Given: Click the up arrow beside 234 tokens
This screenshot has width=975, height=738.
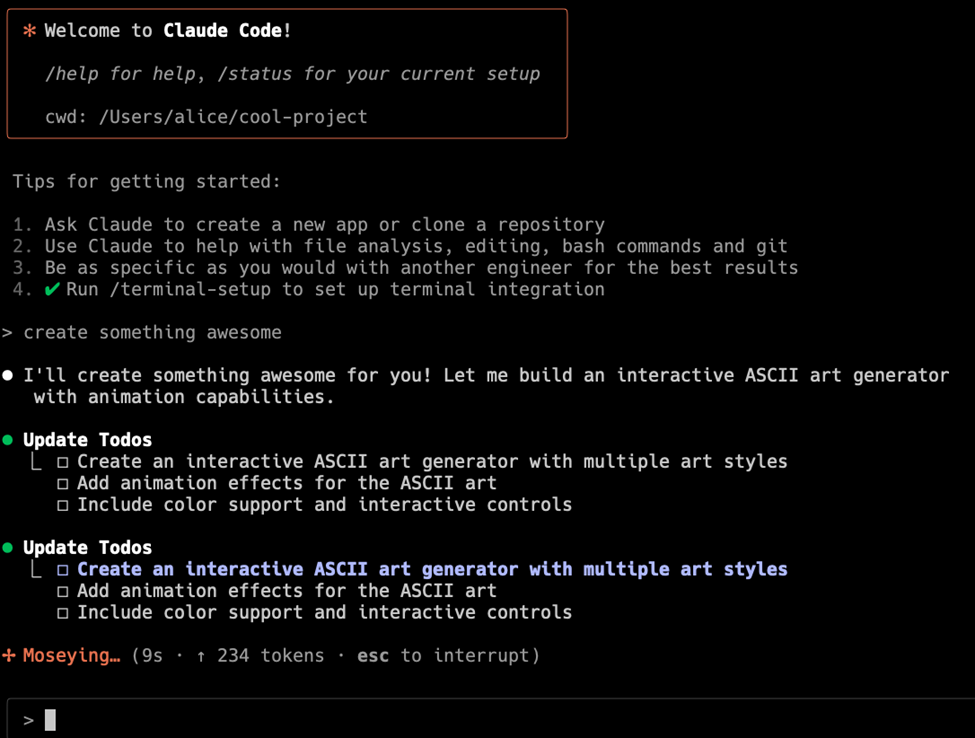Looking at the screenshot, I should click(200, 656).
